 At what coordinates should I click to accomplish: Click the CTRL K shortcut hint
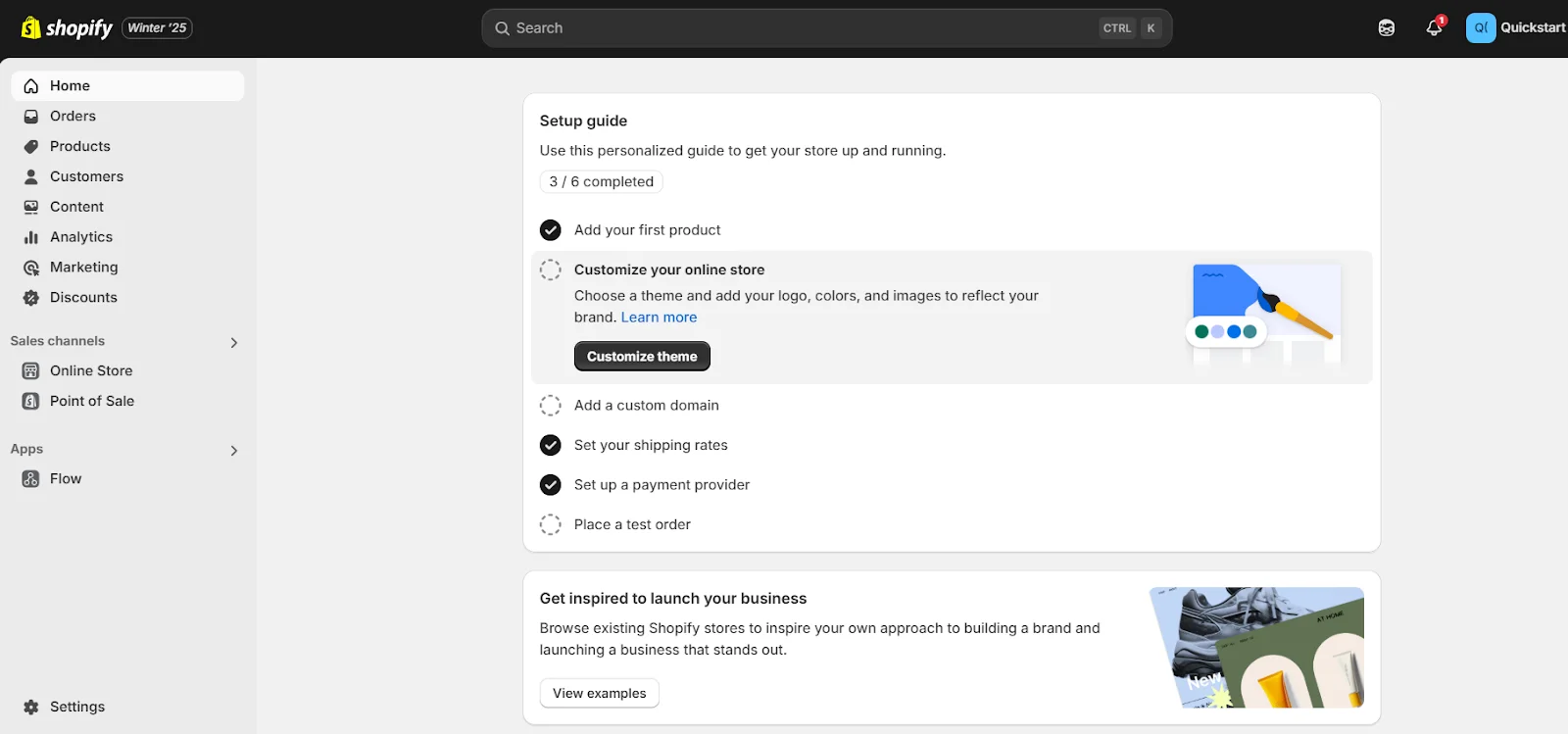click(x=1130, y=28)
